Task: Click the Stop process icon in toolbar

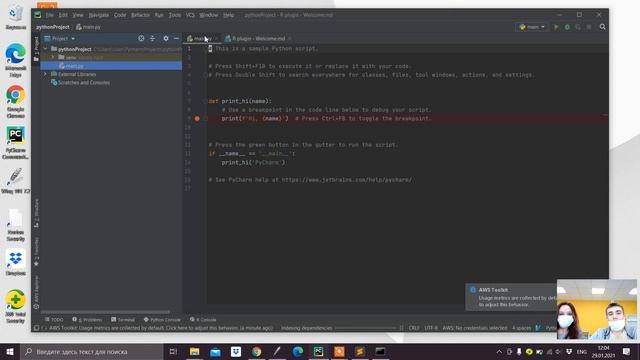Action: pos(589,27)
